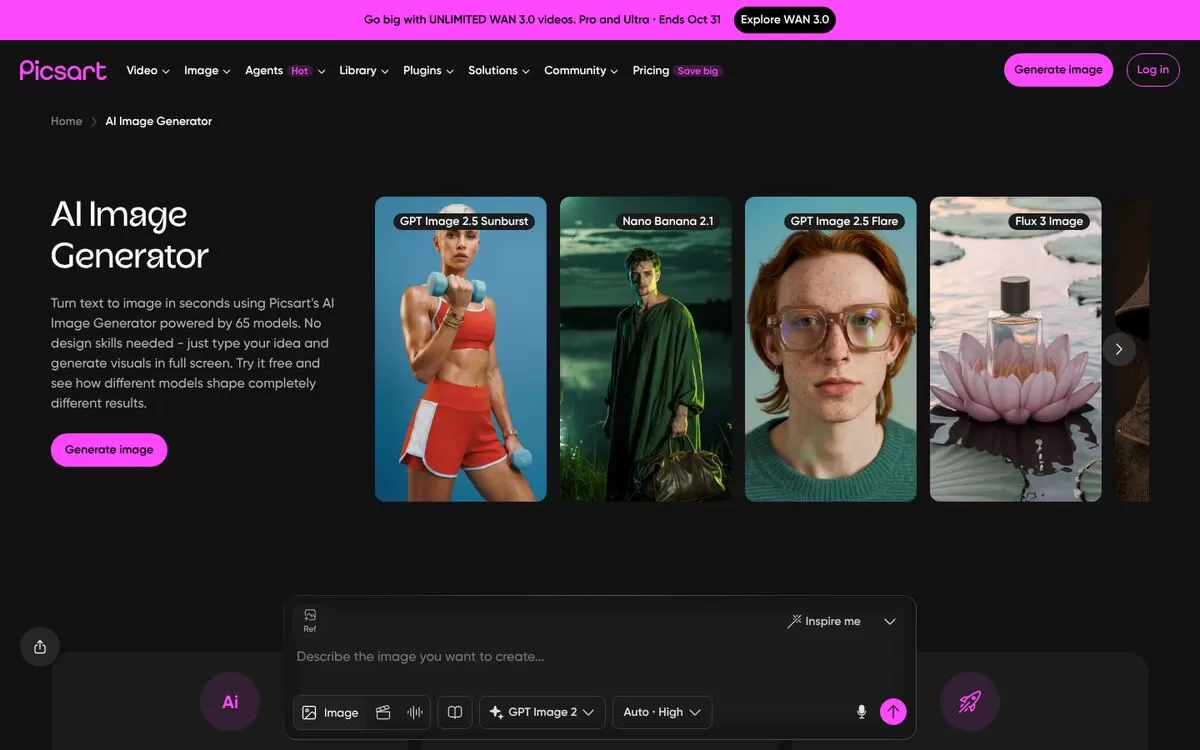
Task: Go to Home breadcrumb link
Action: pos(67,121)
